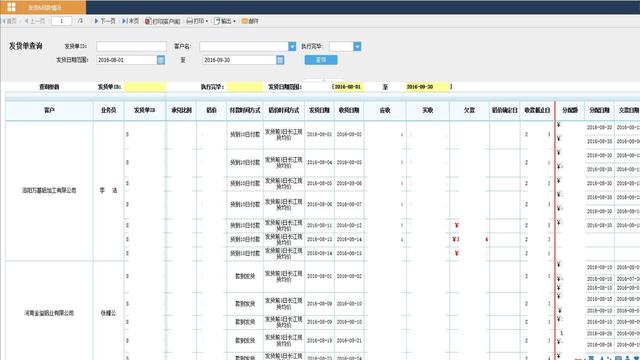The image size is (640, 360).
Task: Click yellow 2016-08-01 value in query parameters row
Action: coord(348,87)
